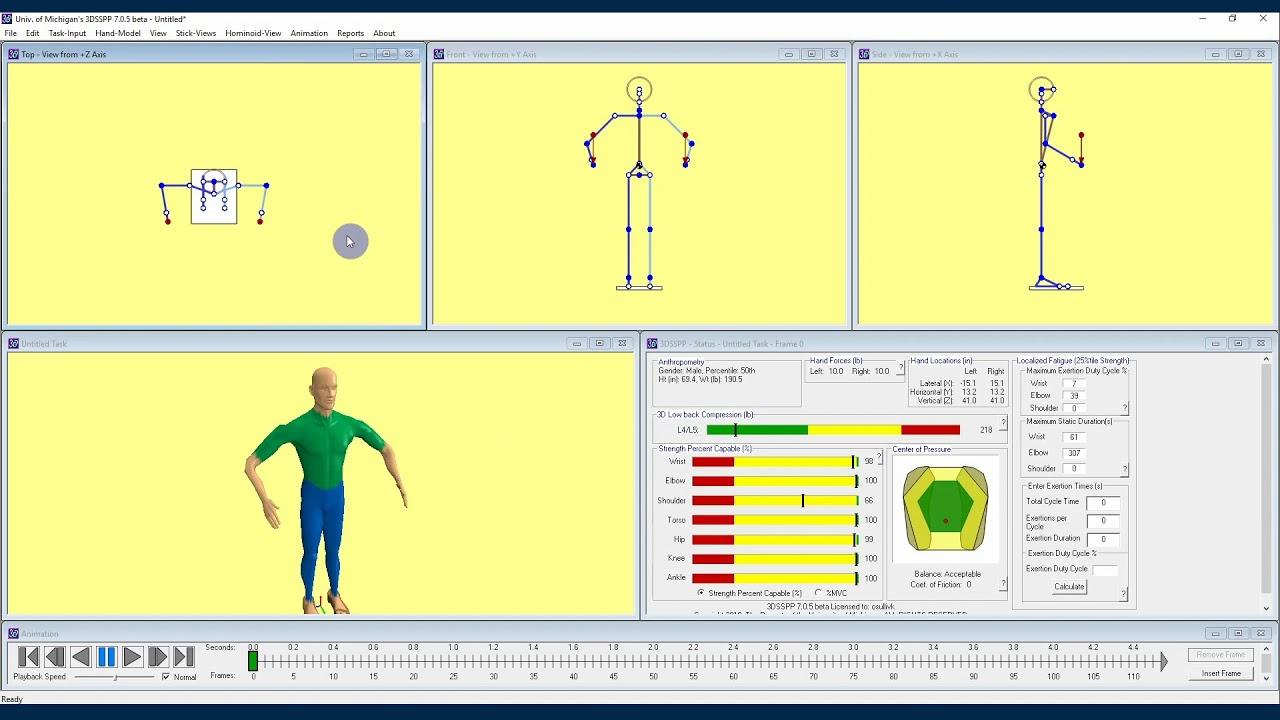
Task: Open Maximum Static Duration help button
Action: [x=1125, y=468]
